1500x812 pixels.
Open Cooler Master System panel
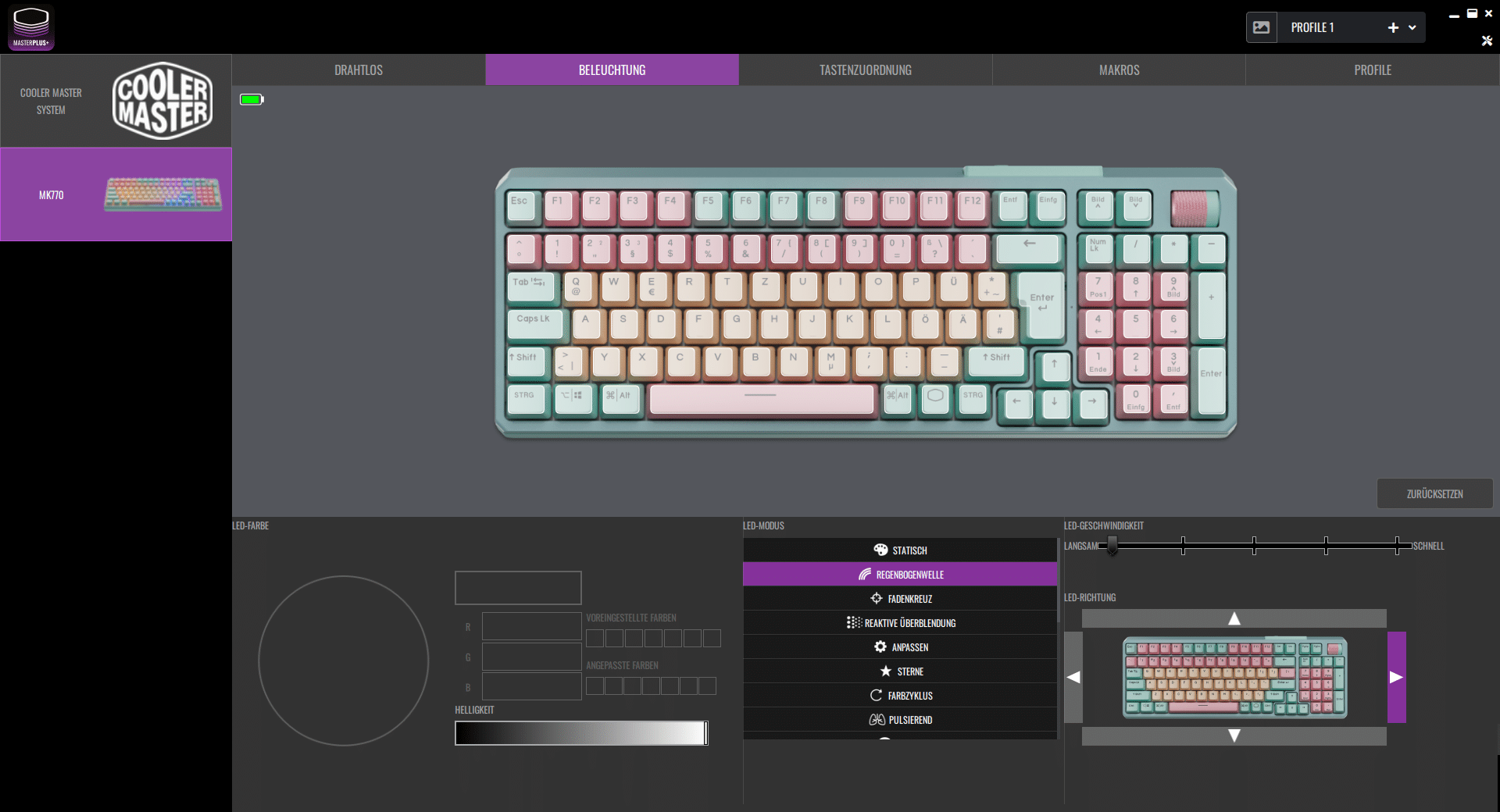pos(116,101)
